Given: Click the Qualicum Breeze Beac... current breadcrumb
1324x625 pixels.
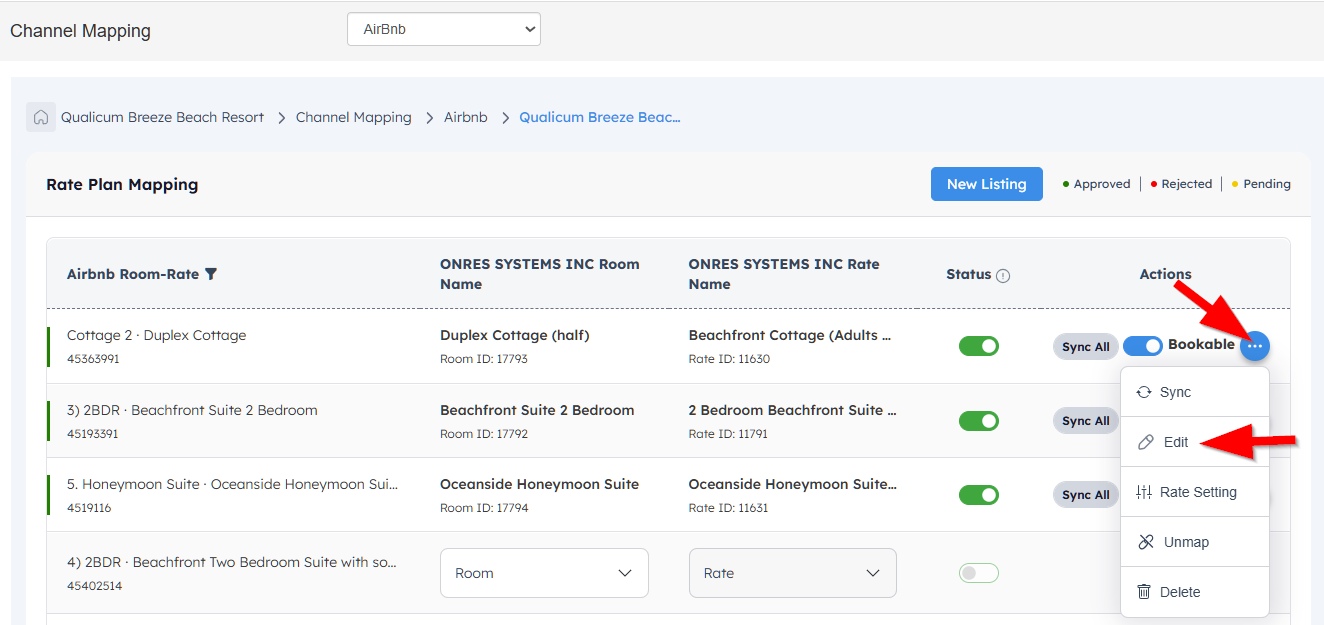Looking at the screenshot, I should (600, 117).
